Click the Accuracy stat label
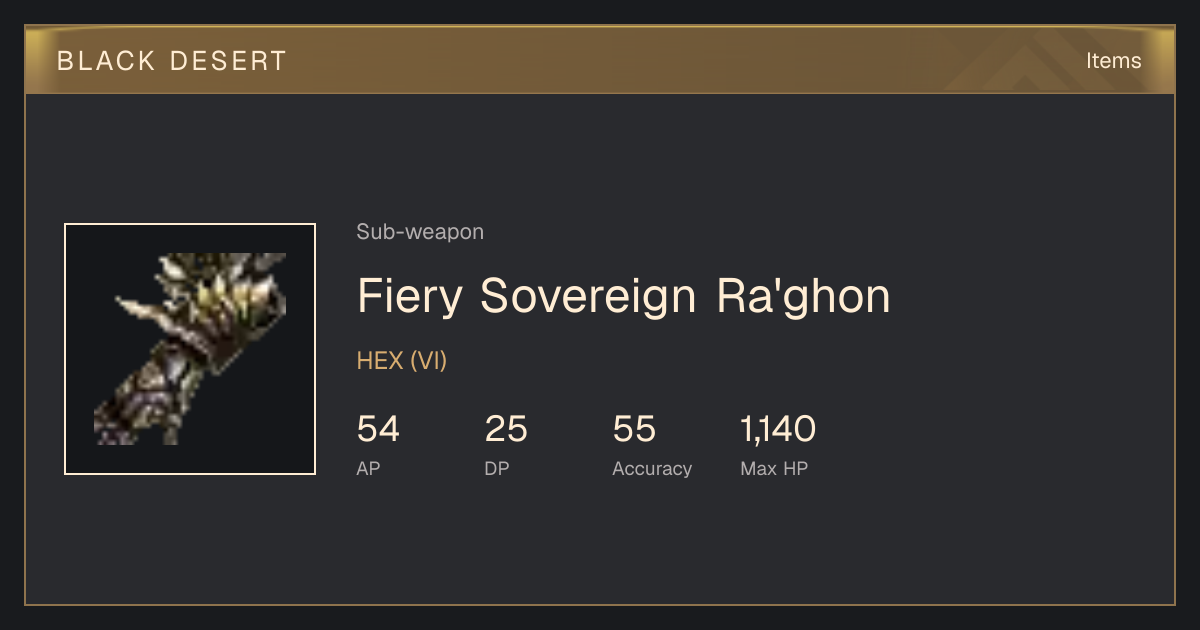Screen dimensions: 1200x630 click(x=652, y=469)
